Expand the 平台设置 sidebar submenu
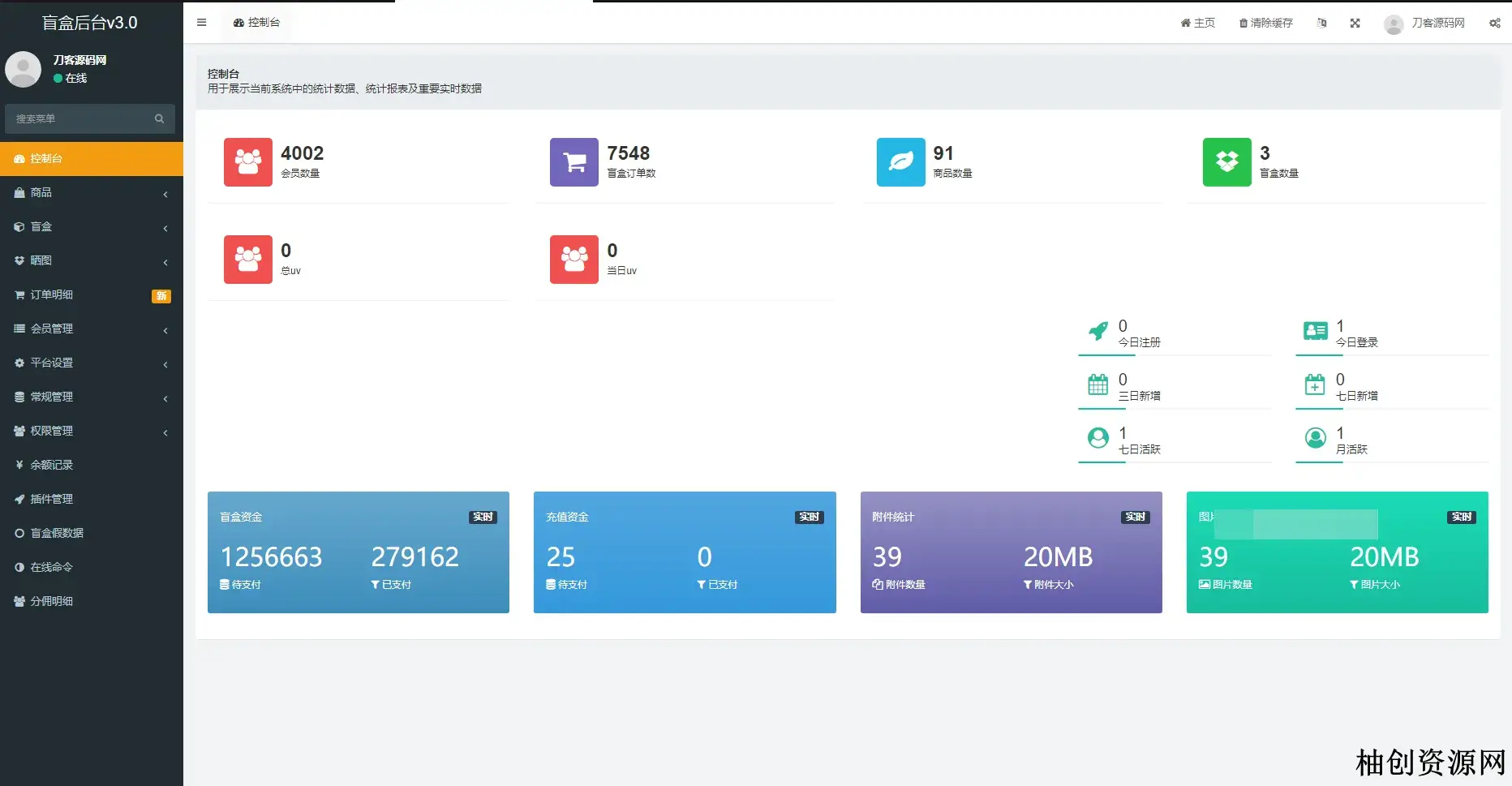 (91, 363)
